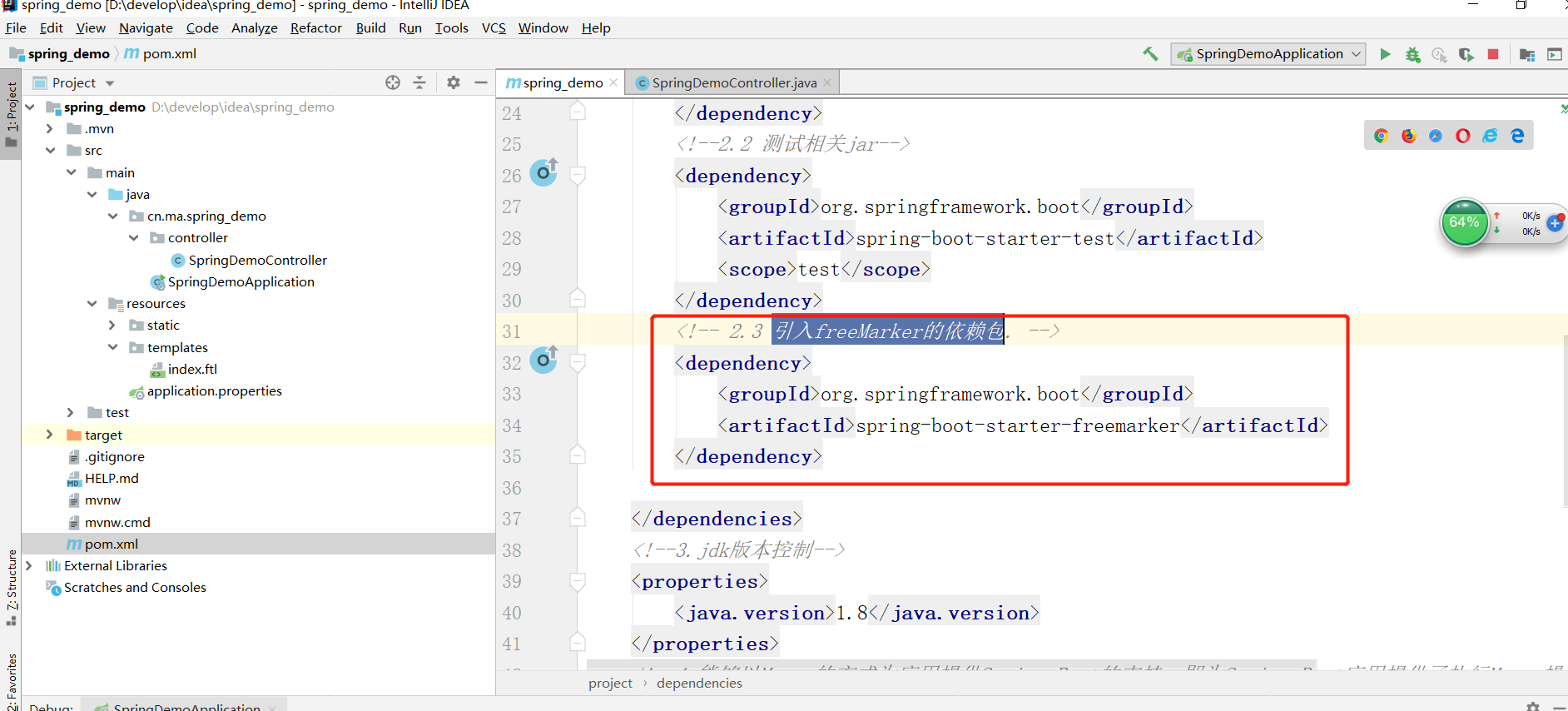Toggle the 1: Project side panel
This screenshot has height=711, width=1568.
[x=11, y=115]
